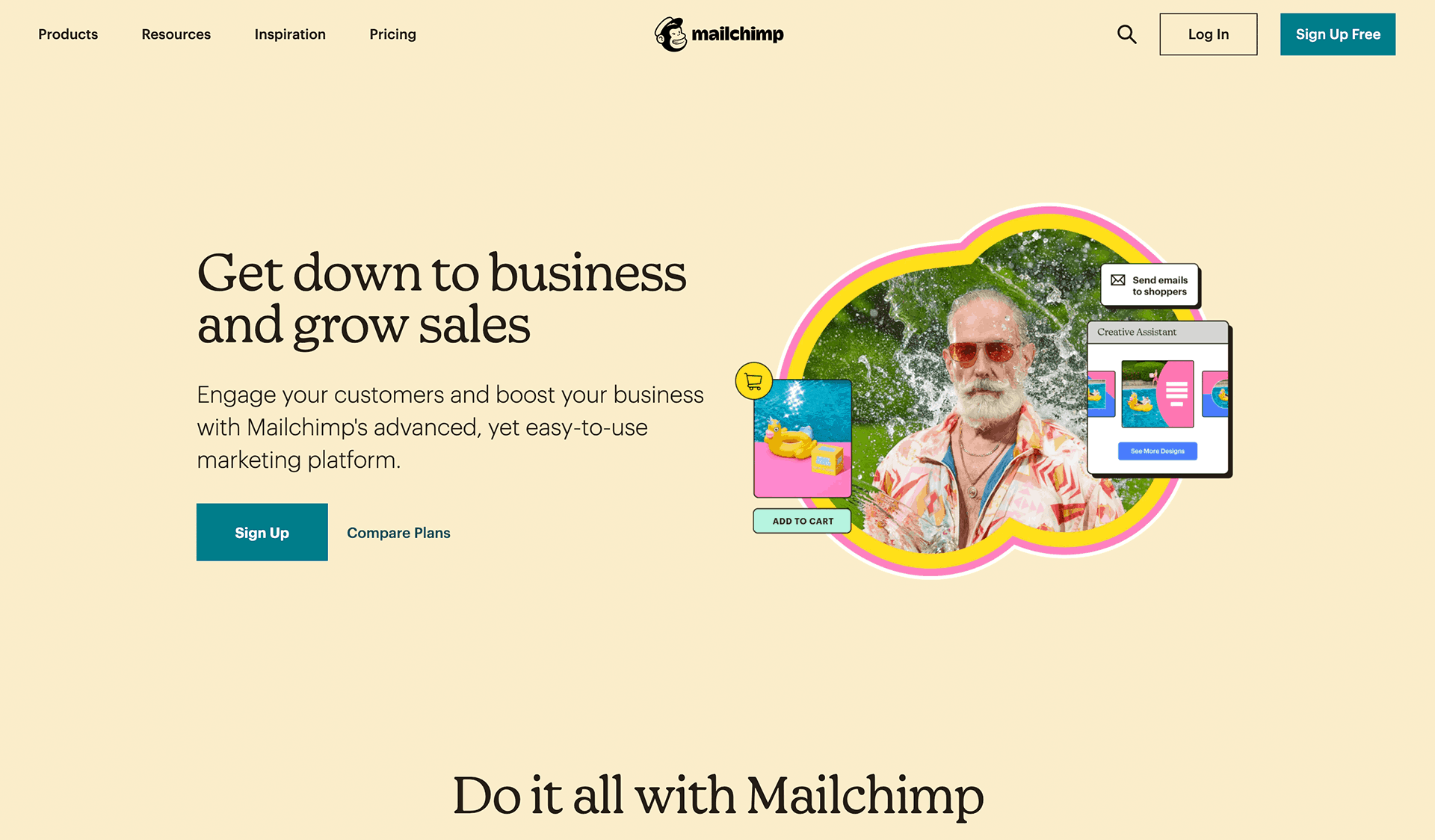
Task: Select the Pricing navigation tab
Action: pyautogui.click(x=392, y=33)
